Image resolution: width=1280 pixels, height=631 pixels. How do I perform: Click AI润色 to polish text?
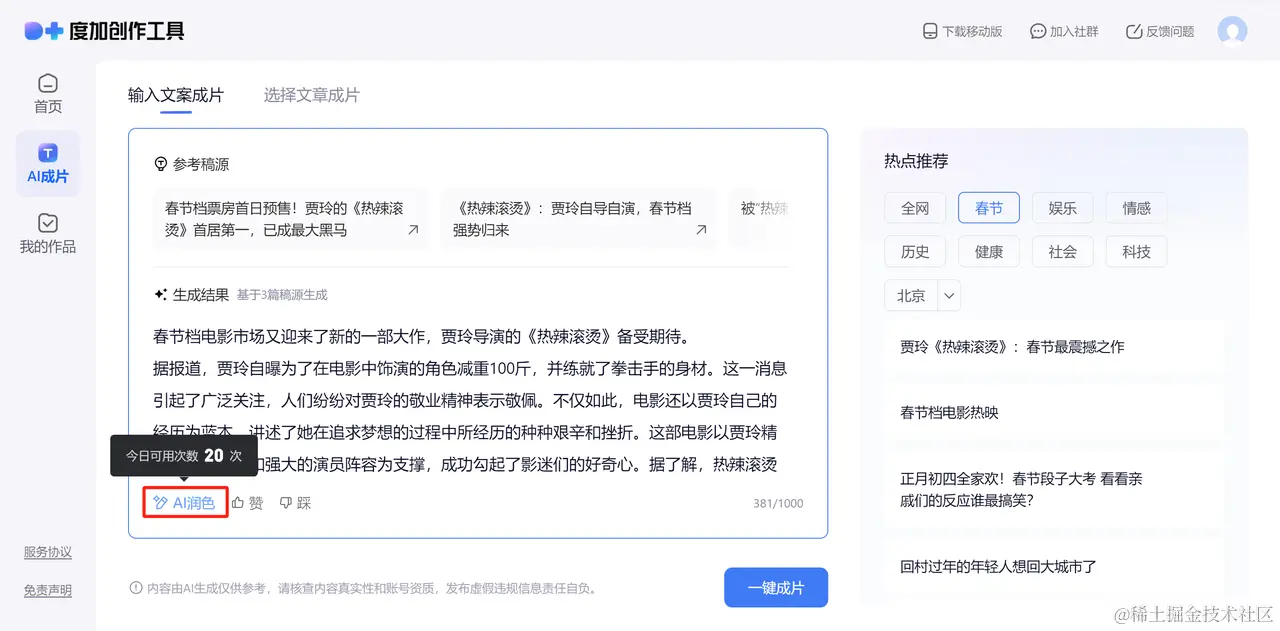[185, 503]
